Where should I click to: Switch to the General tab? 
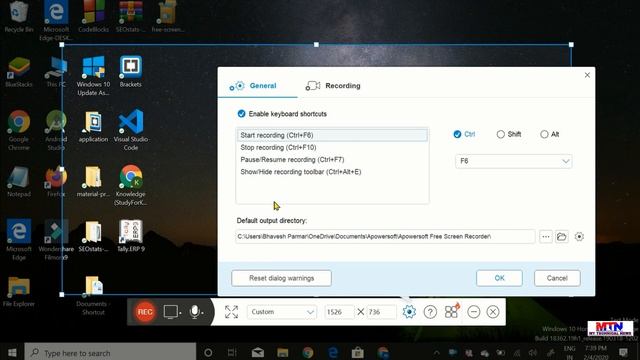pyautogui.click(x=258, y=86)
